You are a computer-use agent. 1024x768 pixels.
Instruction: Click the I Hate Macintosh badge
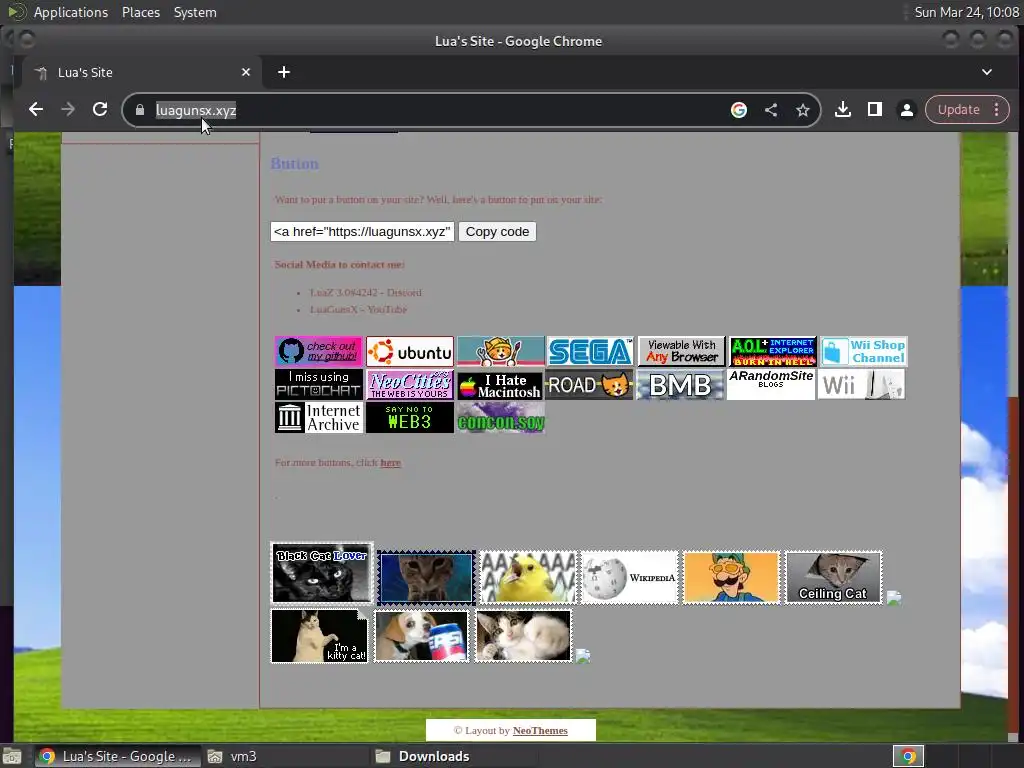(500, 385)
